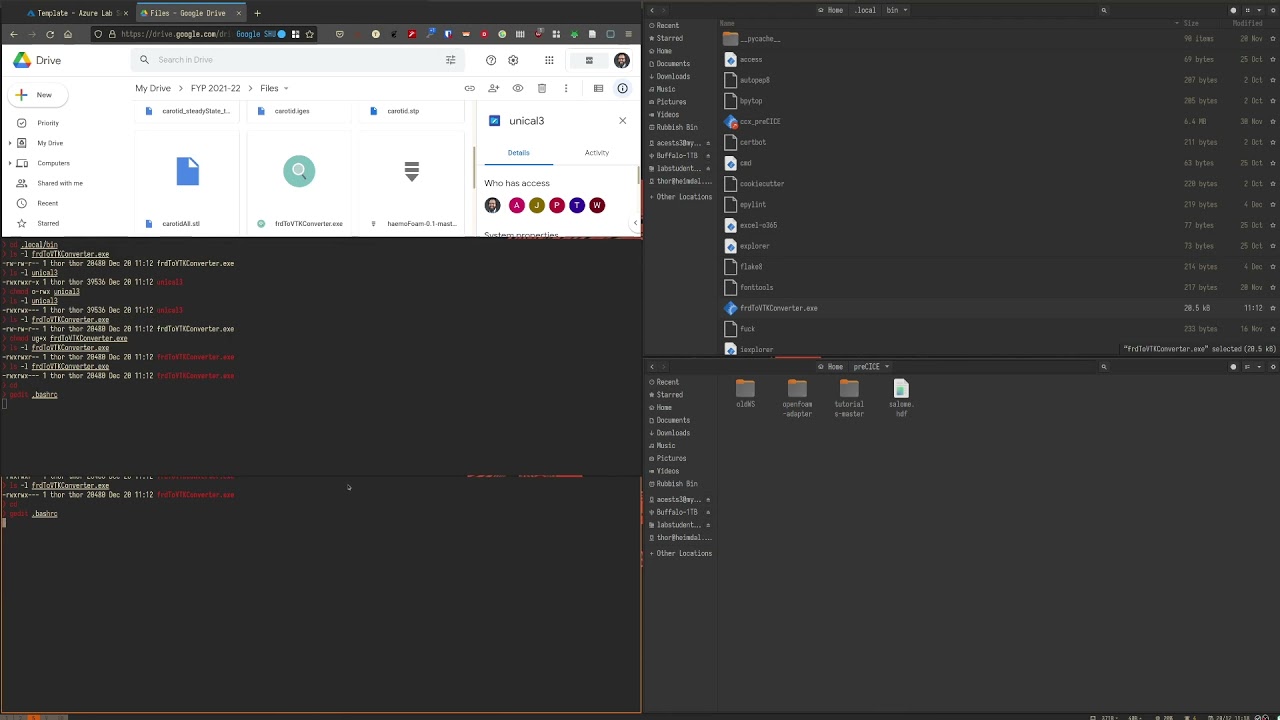
Task: Open Google Drive search options icon
Action: [x=450, y=60]
